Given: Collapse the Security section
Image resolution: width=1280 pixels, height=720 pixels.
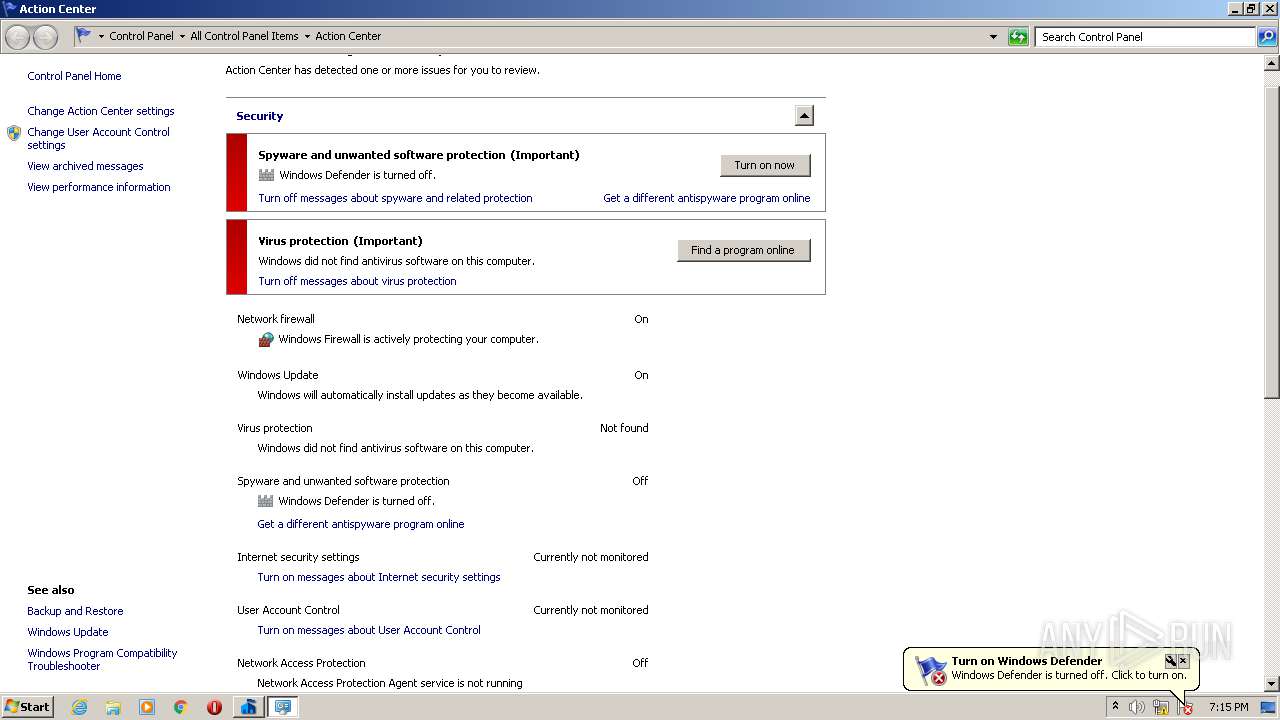Looking at the screenshot, I should 804,115.
